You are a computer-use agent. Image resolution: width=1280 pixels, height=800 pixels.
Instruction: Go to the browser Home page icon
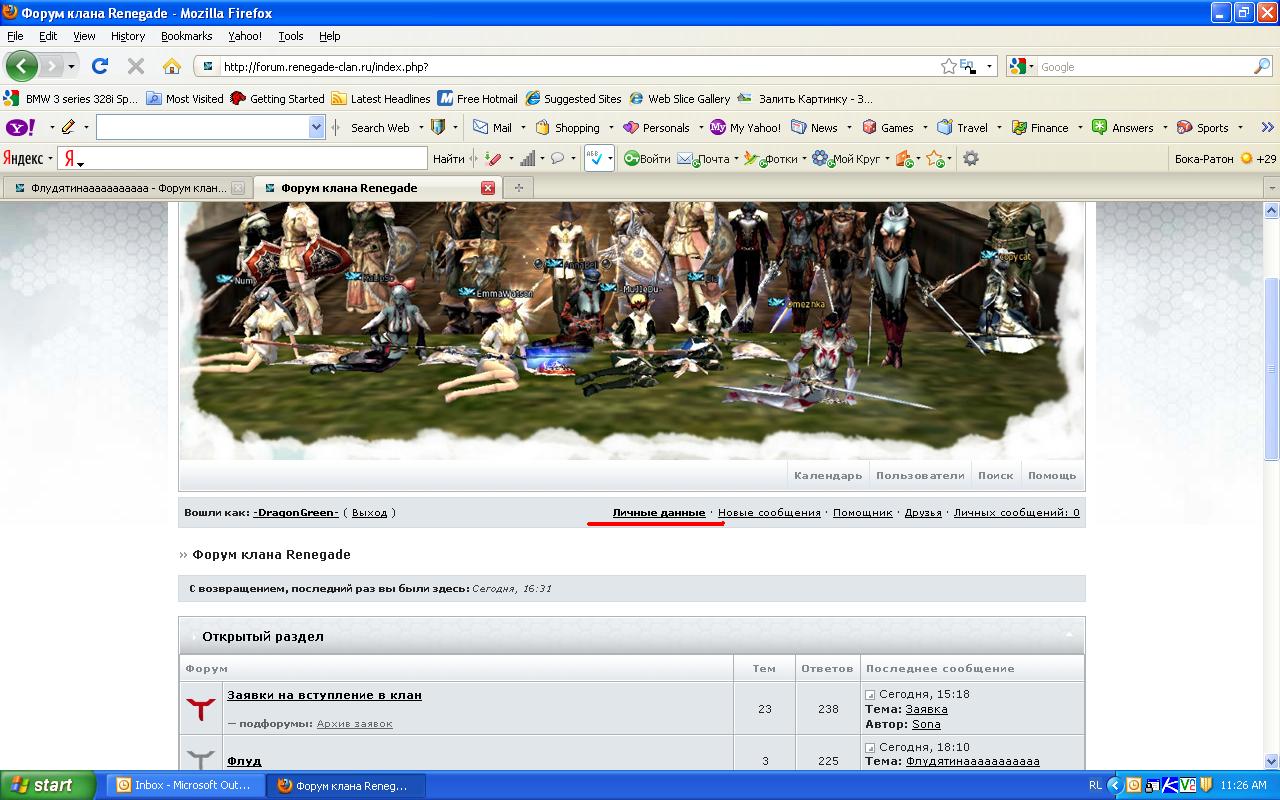point(172,66)
